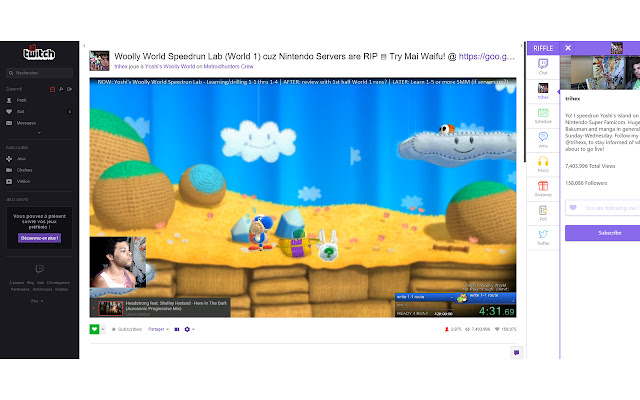Open the Riffle Giveaway tab

pos(543,189)
